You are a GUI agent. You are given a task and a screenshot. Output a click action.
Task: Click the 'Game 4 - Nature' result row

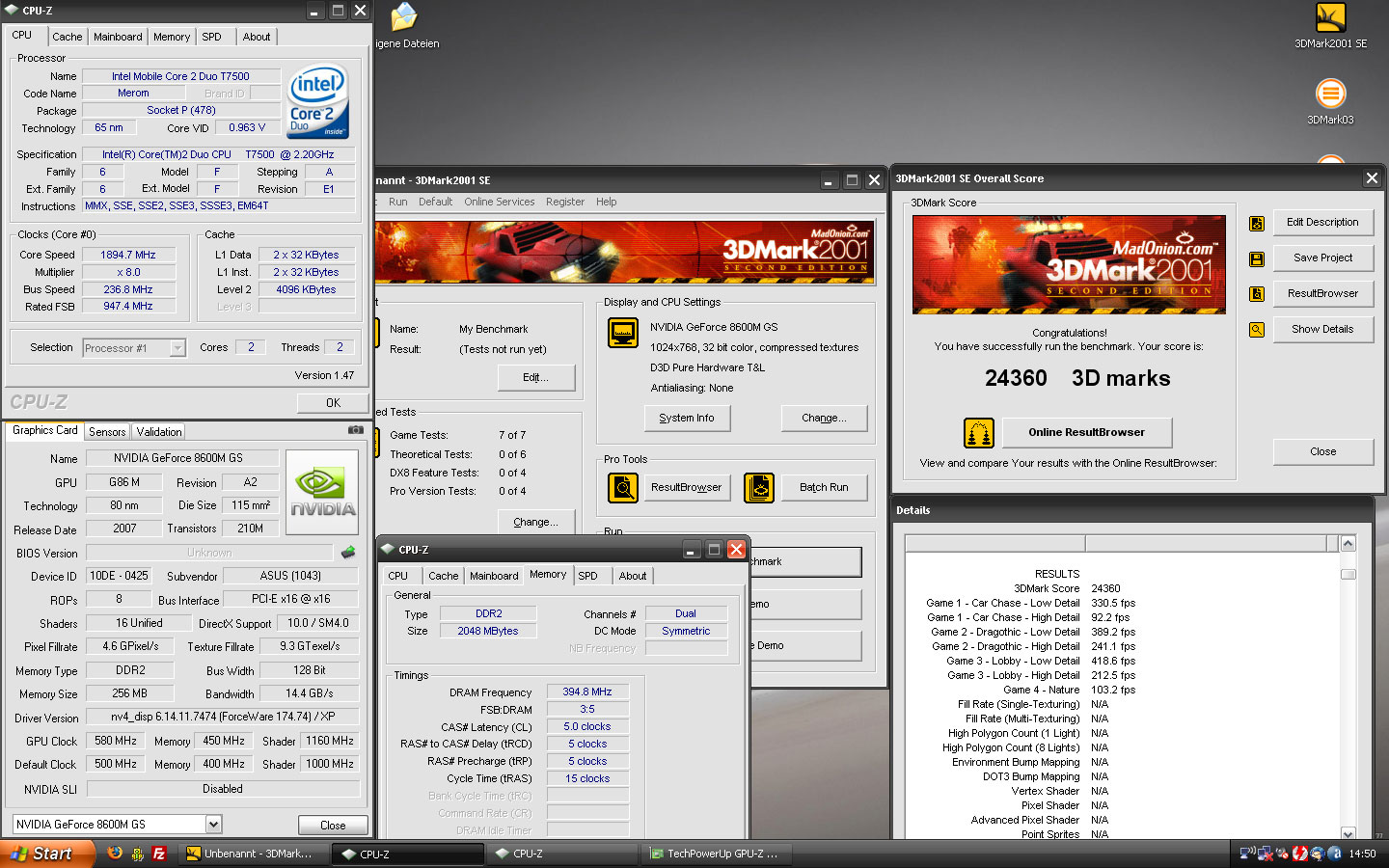point(1069,690)
